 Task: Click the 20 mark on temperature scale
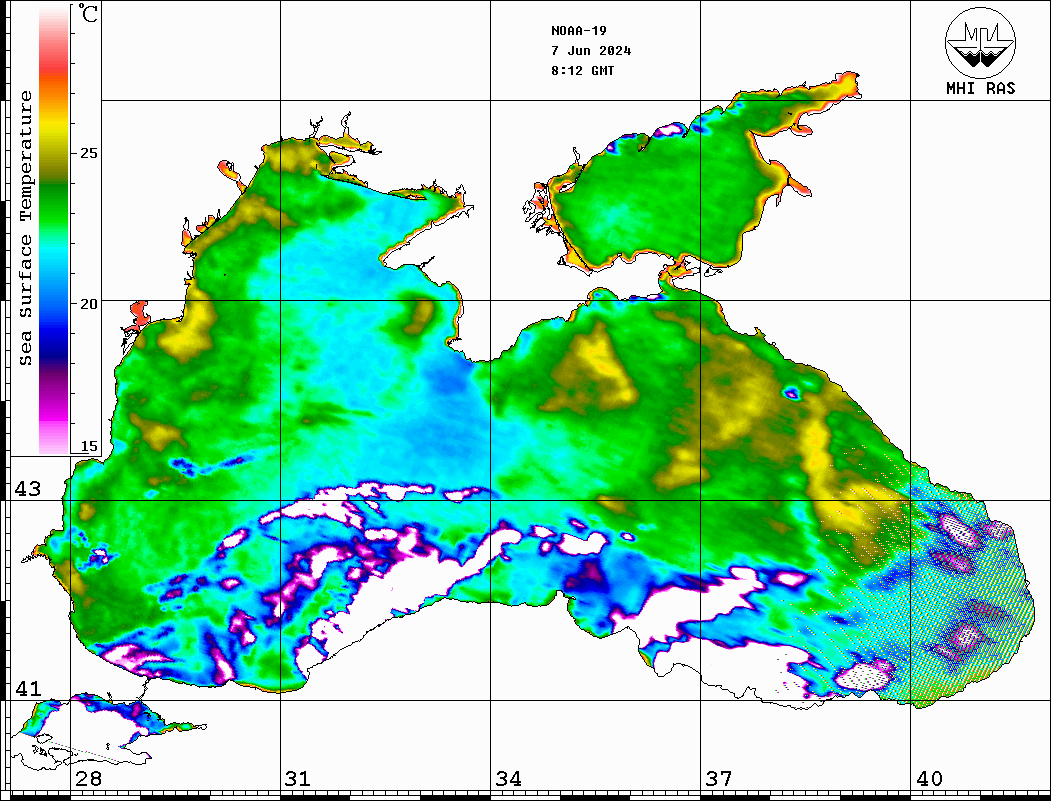(88, 304)
